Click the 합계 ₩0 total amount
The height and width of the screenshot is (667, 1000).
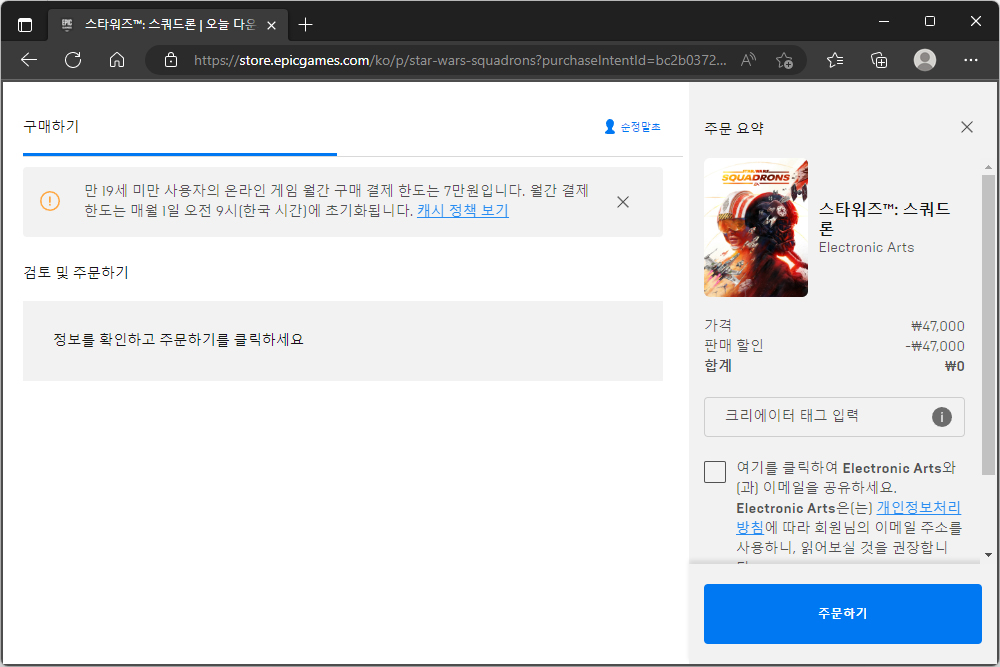[954, 366]
